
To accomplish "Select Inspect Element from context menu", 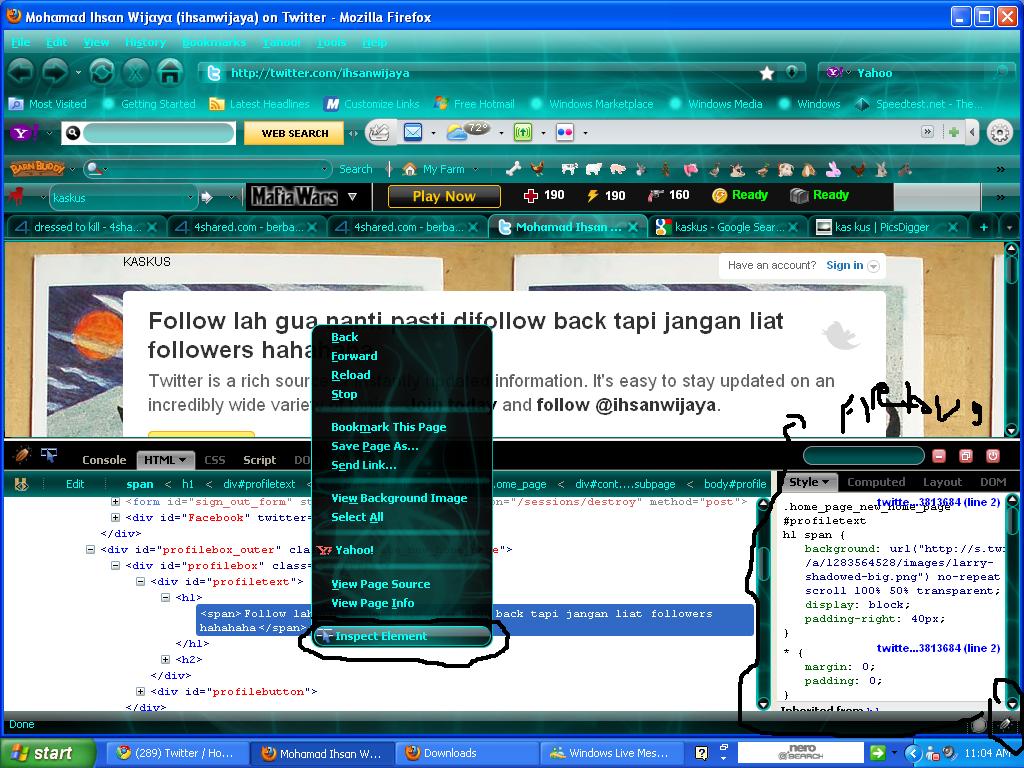I will [x=402, y=636].
